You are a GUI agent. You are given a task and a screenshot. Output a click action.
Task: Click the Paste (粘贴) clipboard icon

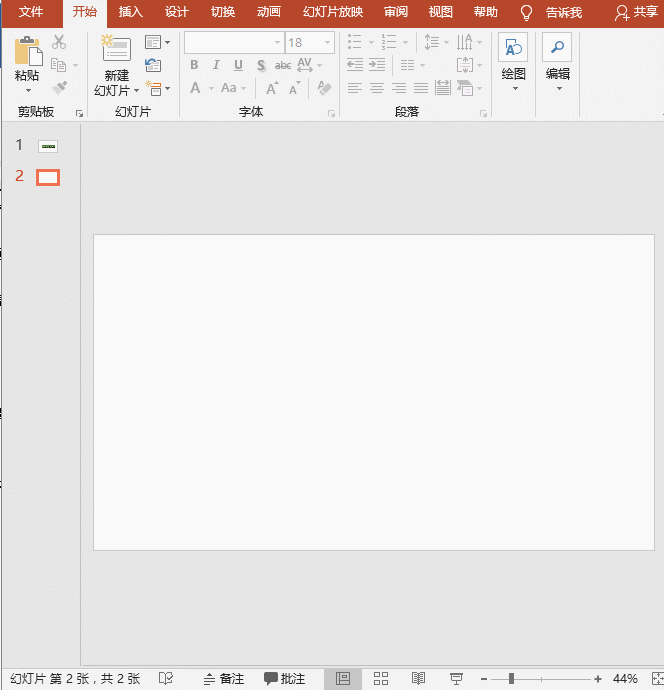[27, 51]
